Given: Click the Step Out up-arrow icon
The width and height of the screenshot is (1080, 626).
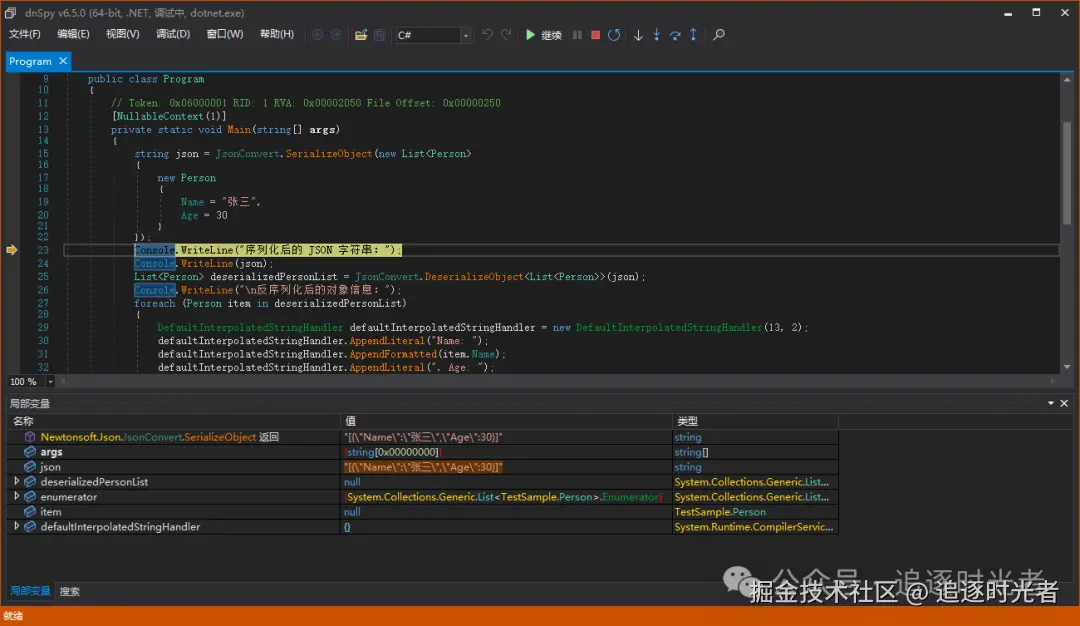Looking at the screenshot, I should (x=693, y=35).
